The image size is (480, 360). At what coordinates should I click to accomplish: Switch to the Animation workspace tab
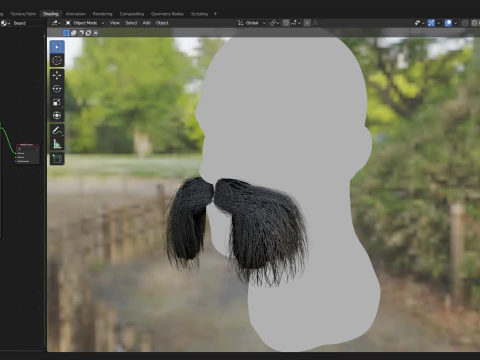(76, 14)
